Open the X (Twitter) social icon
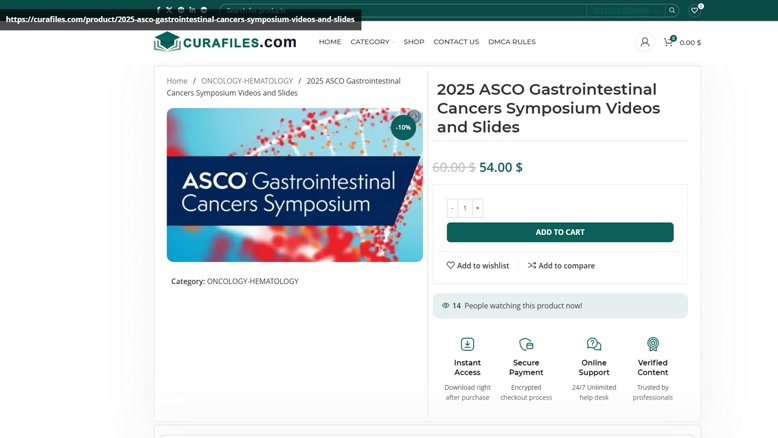The height and width of the screenshot is (438, 778). point(169,10)
